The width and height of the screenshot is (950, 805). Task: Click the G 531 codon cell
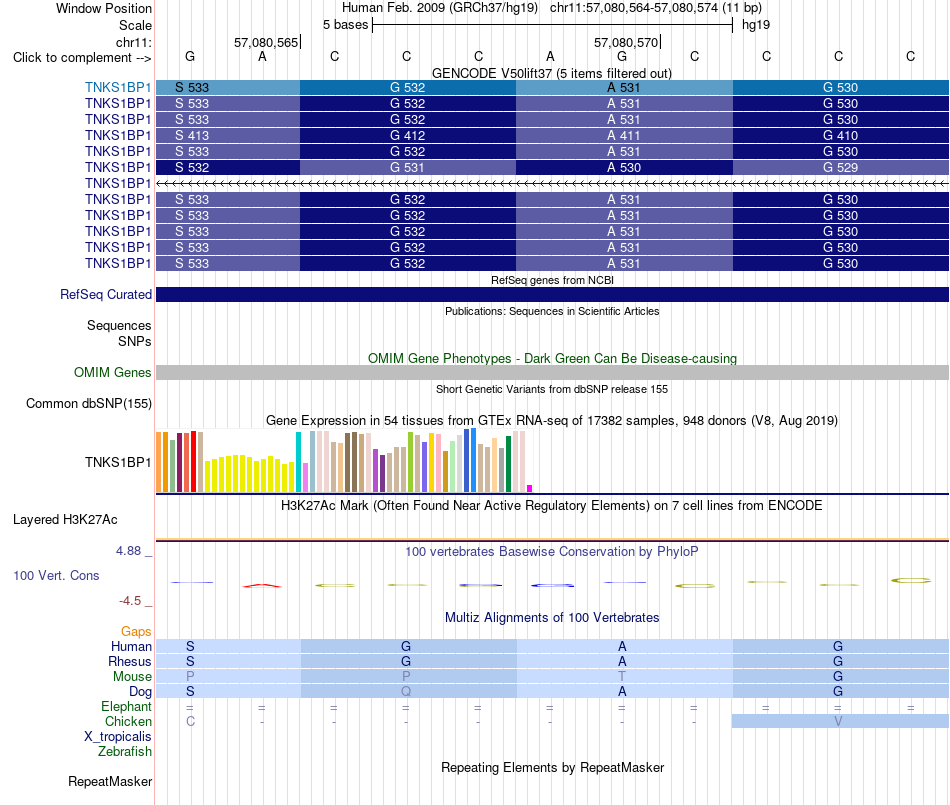[x=408, y=168]
